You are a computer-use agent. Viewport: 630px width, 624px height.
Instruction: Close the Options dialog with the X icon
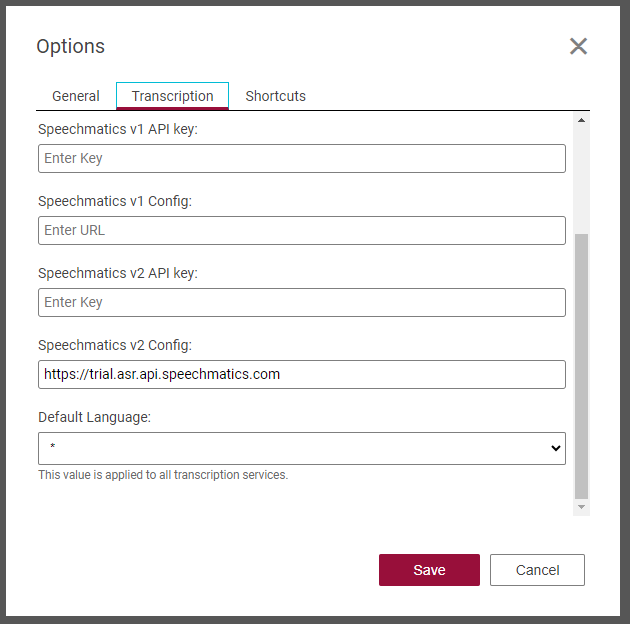pos(578,46)
